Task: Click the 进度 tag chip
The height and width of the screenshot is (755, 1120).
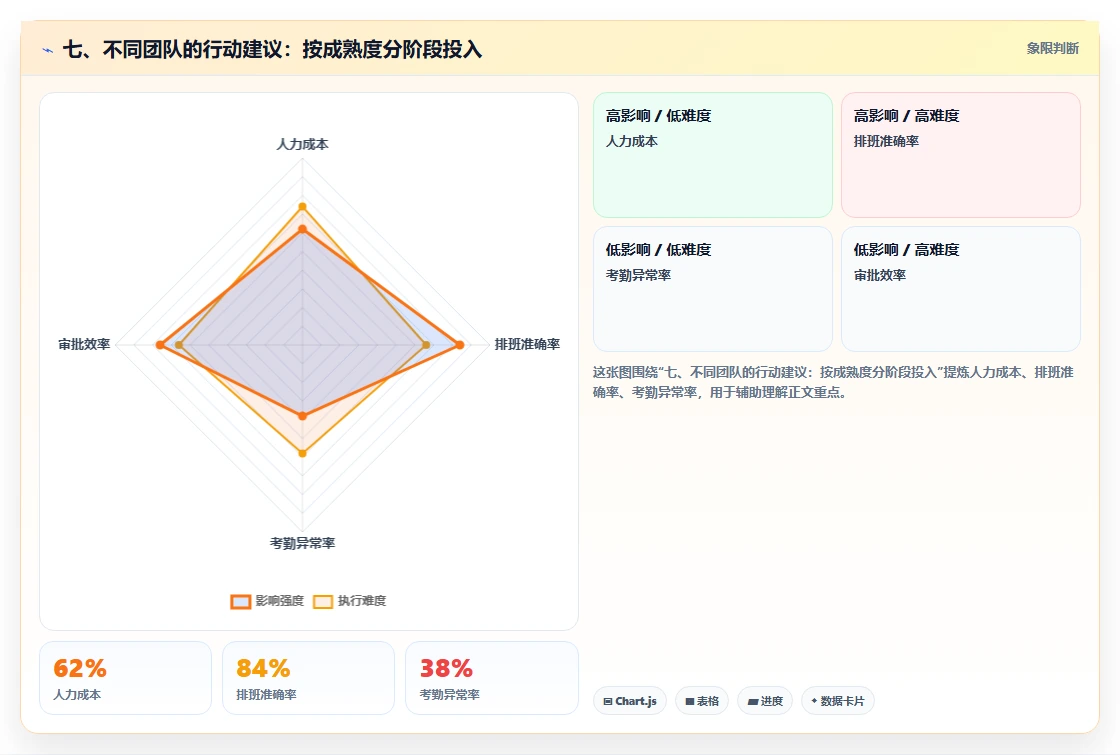Action: [765, 701]
